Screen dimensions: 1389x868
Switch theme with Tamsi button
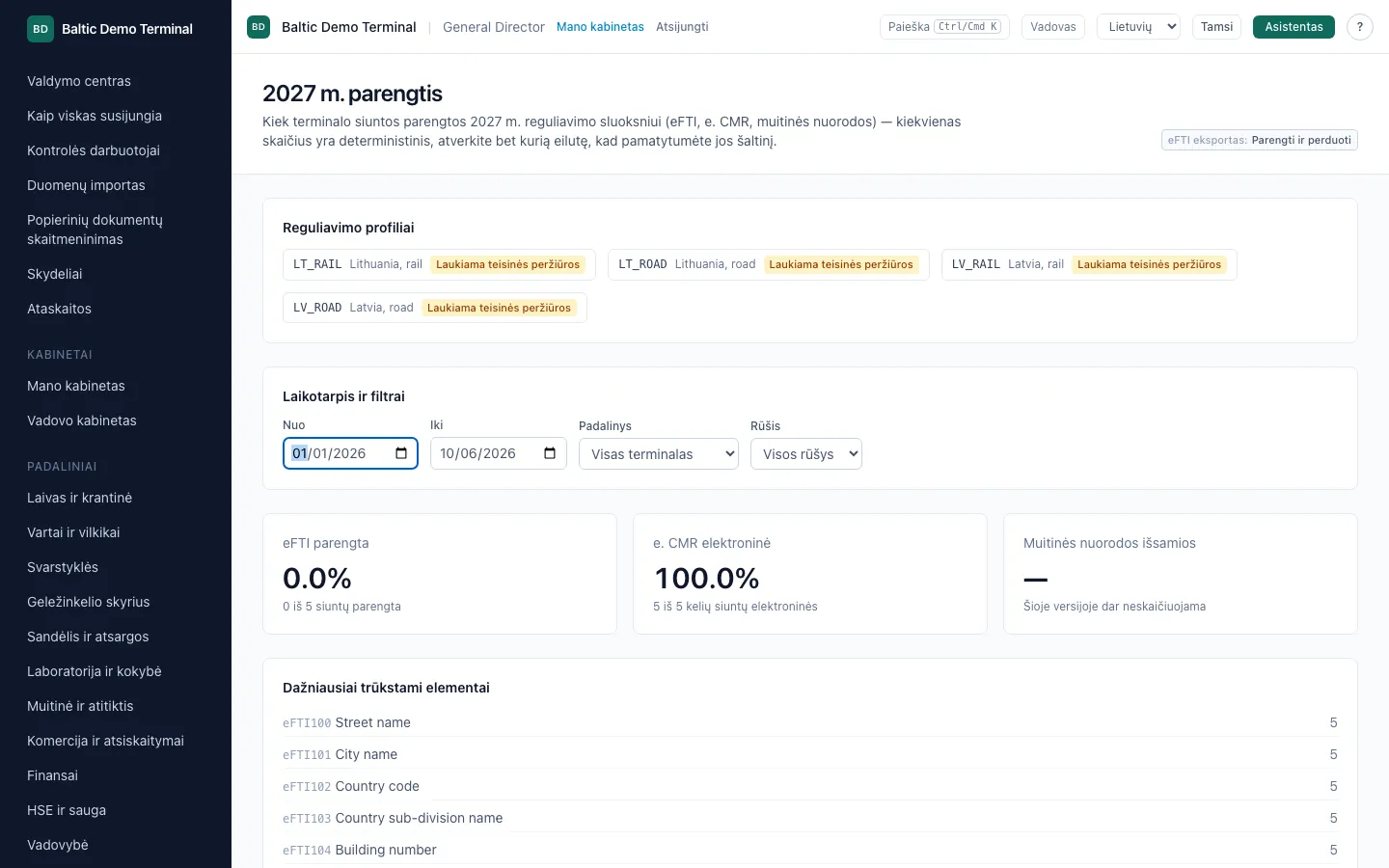click(1216, 27)
